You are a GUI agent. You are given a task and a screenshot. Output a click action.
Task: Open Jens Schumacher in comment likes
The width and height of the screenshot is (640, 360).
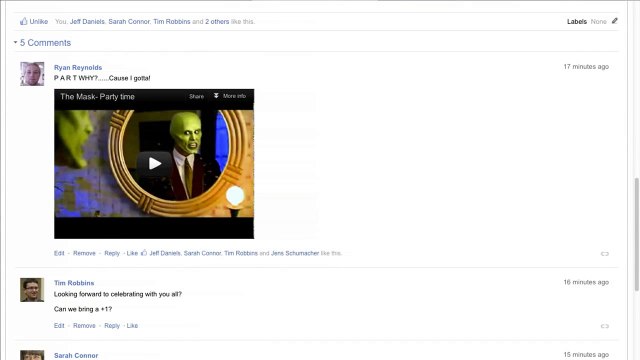coord(295,253)
